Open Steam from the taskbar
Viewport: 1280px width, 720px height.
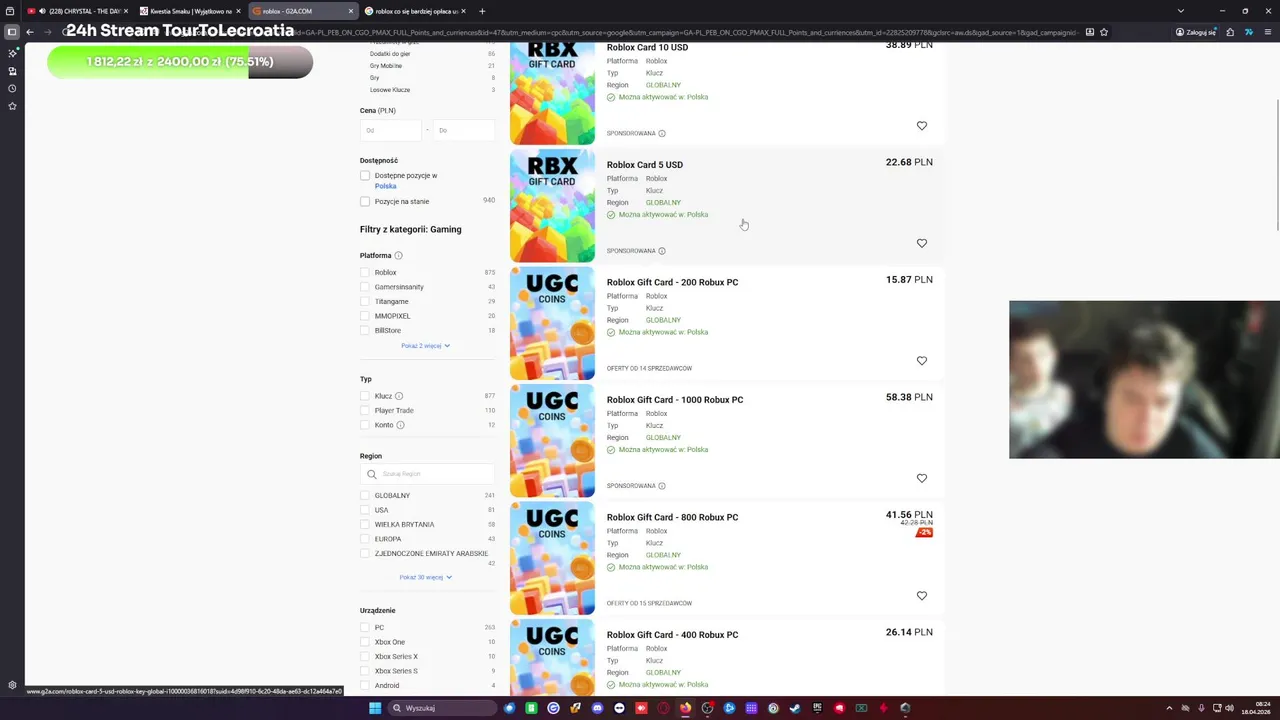pyautogui.click(x=795, y=708)
